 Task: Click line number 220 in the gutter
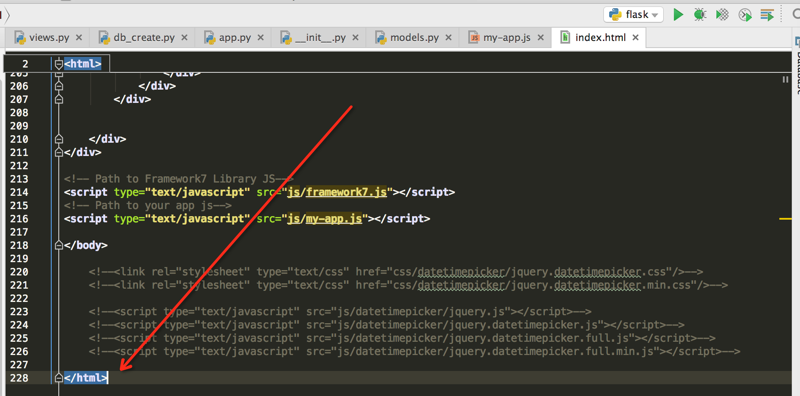pos(19,271)
